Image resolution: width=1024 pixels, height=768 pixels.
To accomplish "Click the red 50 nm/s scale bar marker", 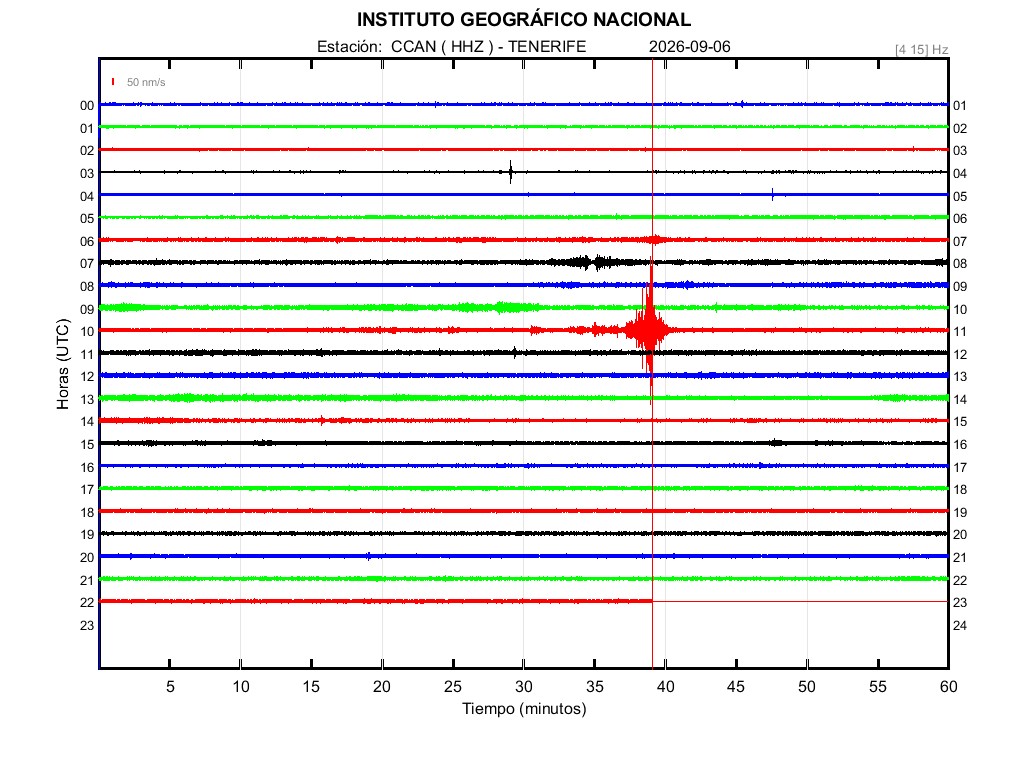I will pos(113,82).
